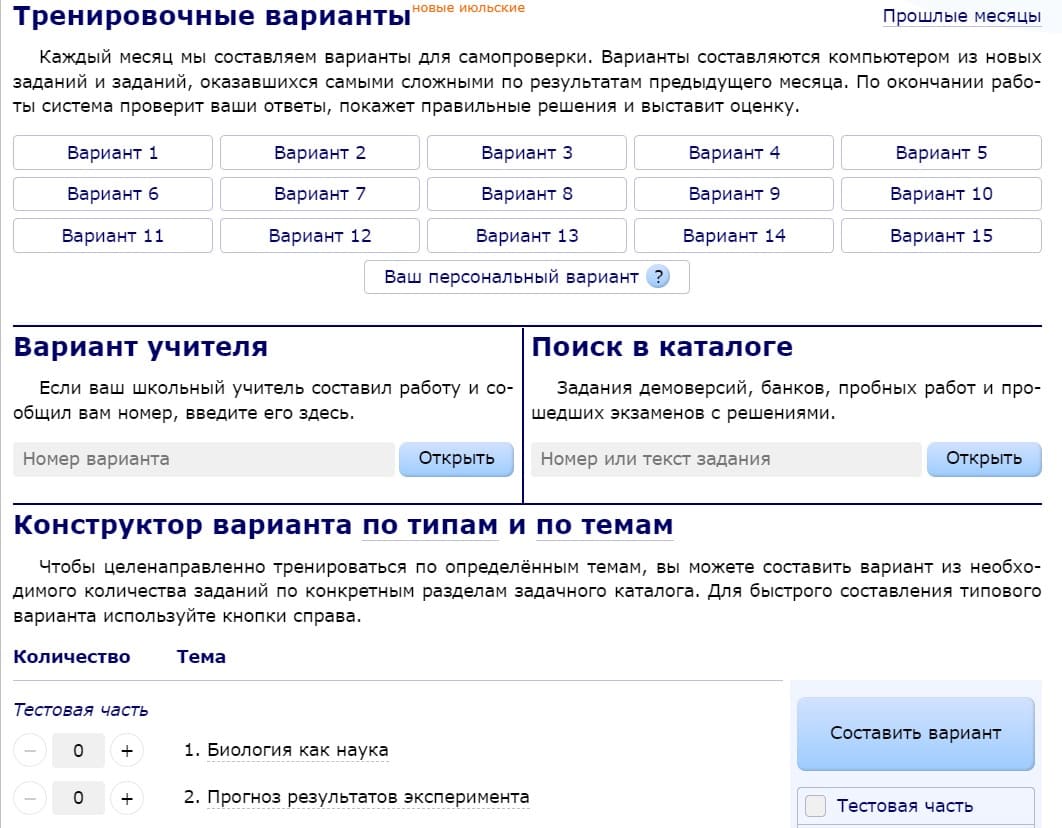This screenshot has width=1062, height=828.
Task: Expand topic Прогноз результатов эксперимента
Action: pos(368,797)
